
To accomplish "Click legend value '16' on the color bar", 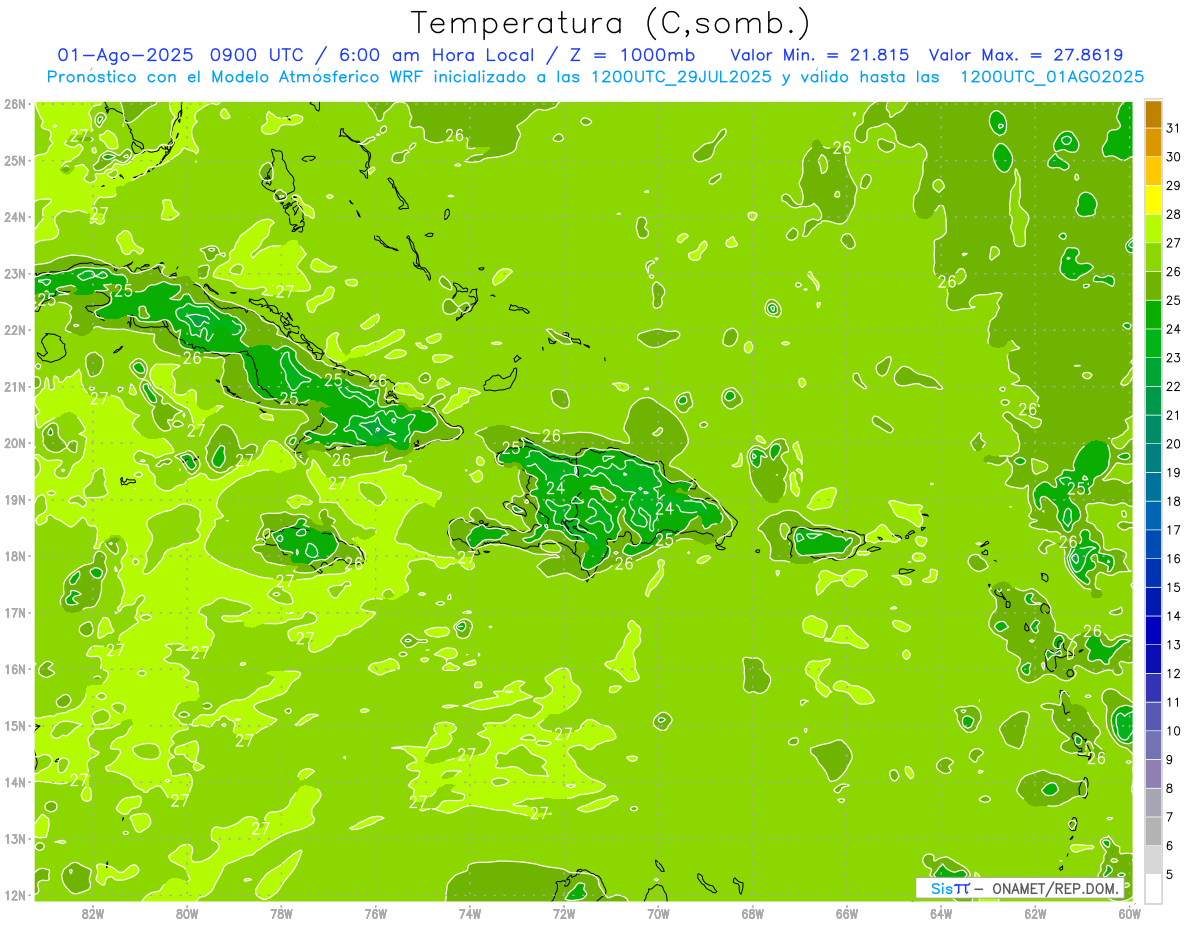I will 1174,558.
